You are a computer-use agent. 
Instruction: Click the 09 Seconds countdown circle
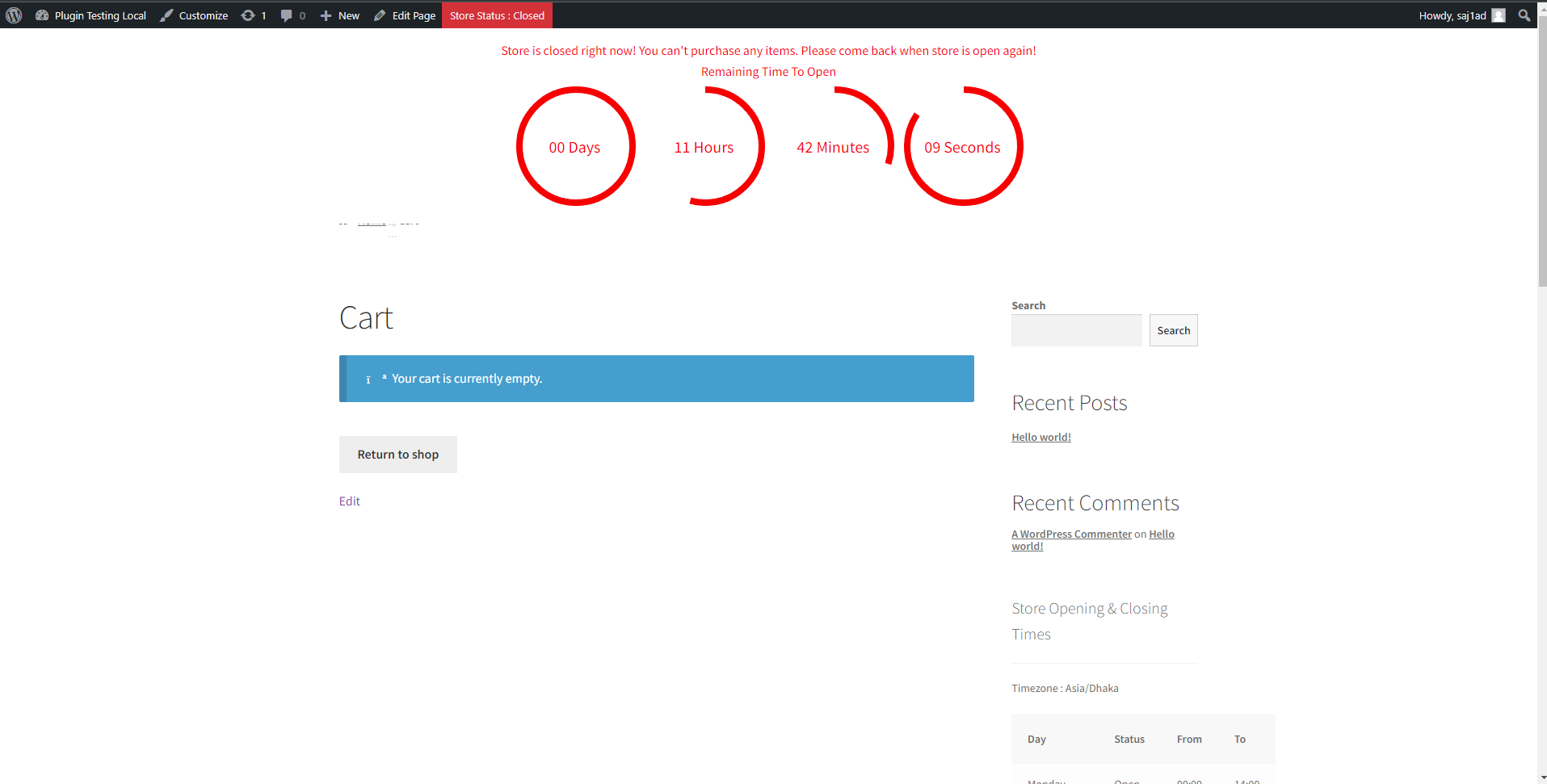pyautogui.click(x=963, y=146)
